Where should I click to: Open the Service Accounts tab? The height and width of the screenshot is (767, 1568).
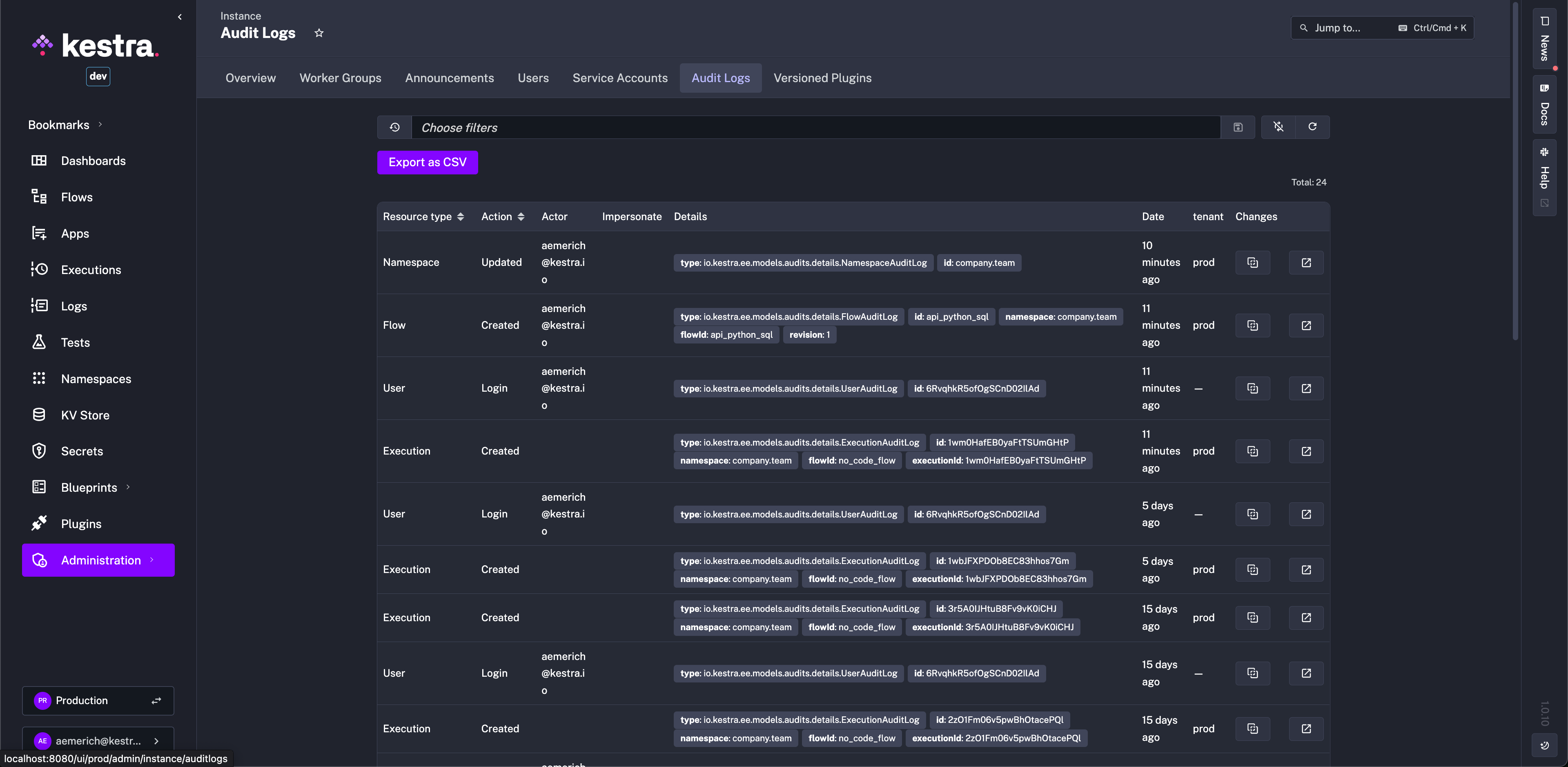[x=620, y=78]
